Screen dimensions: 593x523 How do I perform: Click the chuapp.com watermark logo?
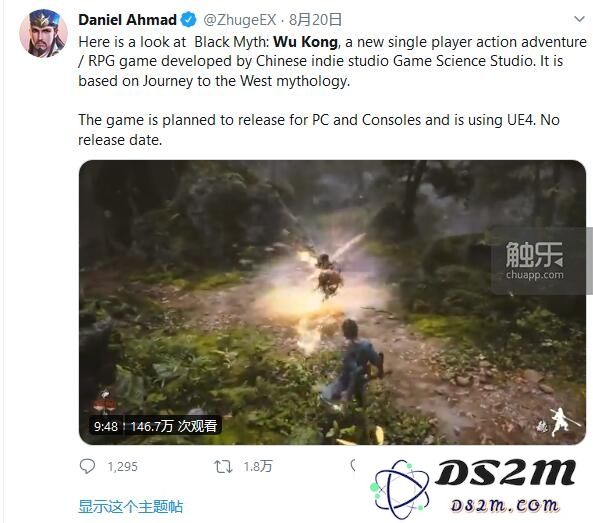535,261
